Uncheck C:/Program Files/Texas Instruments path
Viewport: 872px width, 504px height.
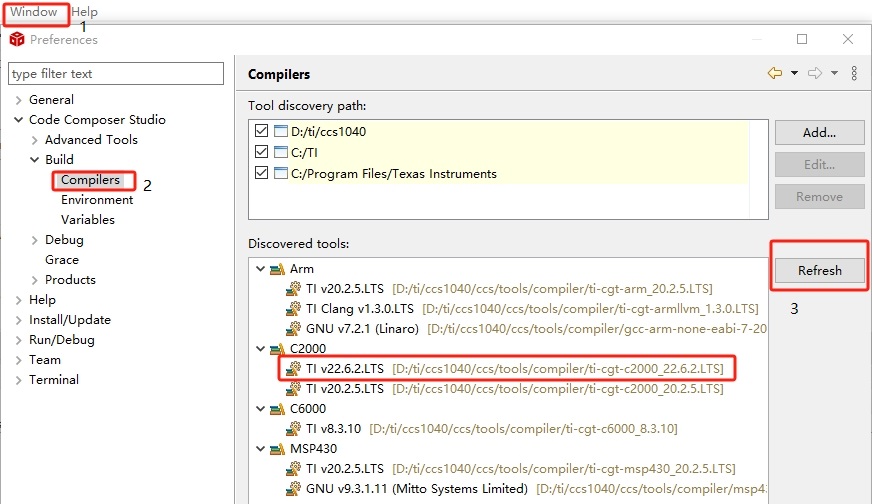tap(261, 172)
